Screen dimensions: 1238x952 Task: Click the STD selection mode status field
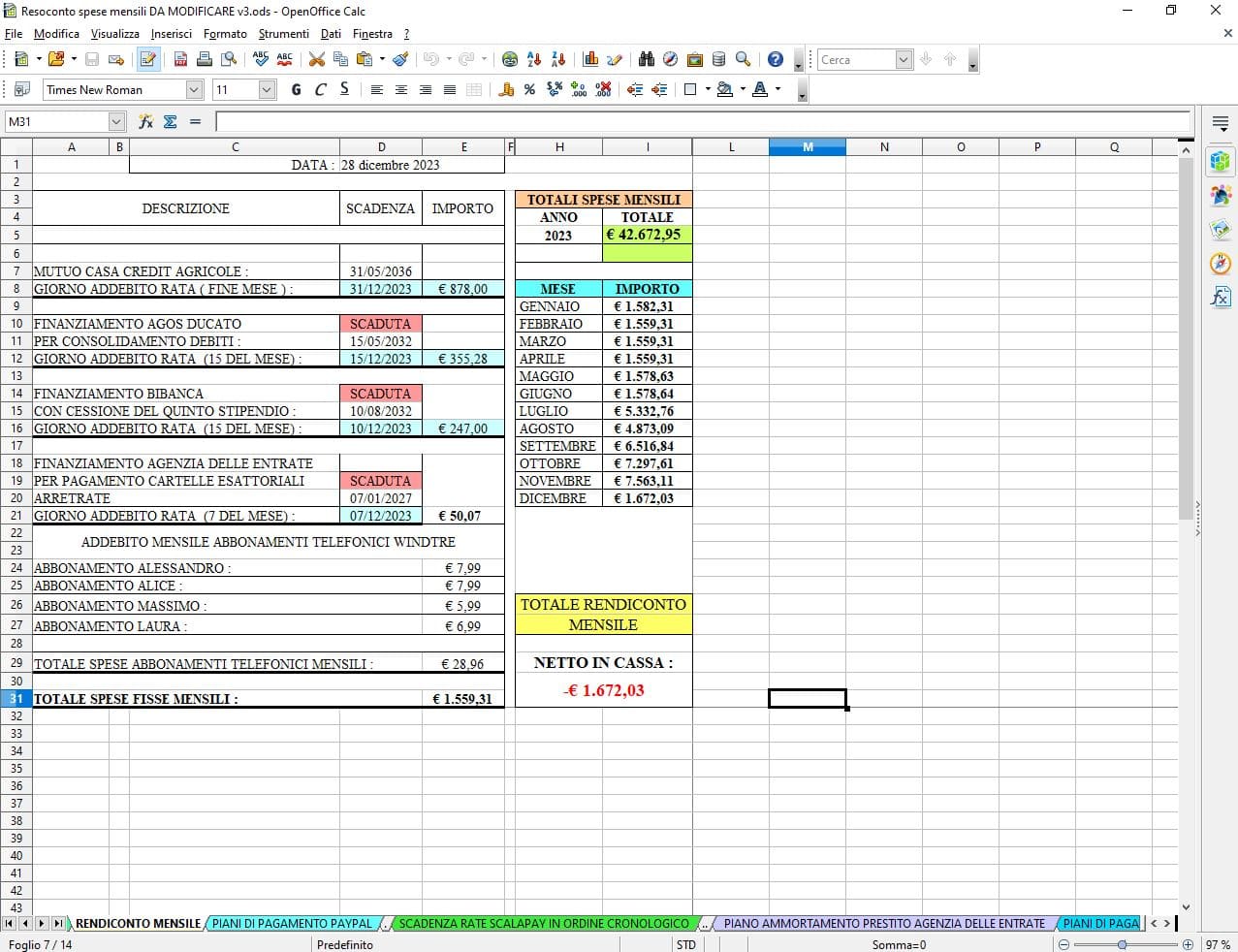pyautogui.click(x=685, y=944)
